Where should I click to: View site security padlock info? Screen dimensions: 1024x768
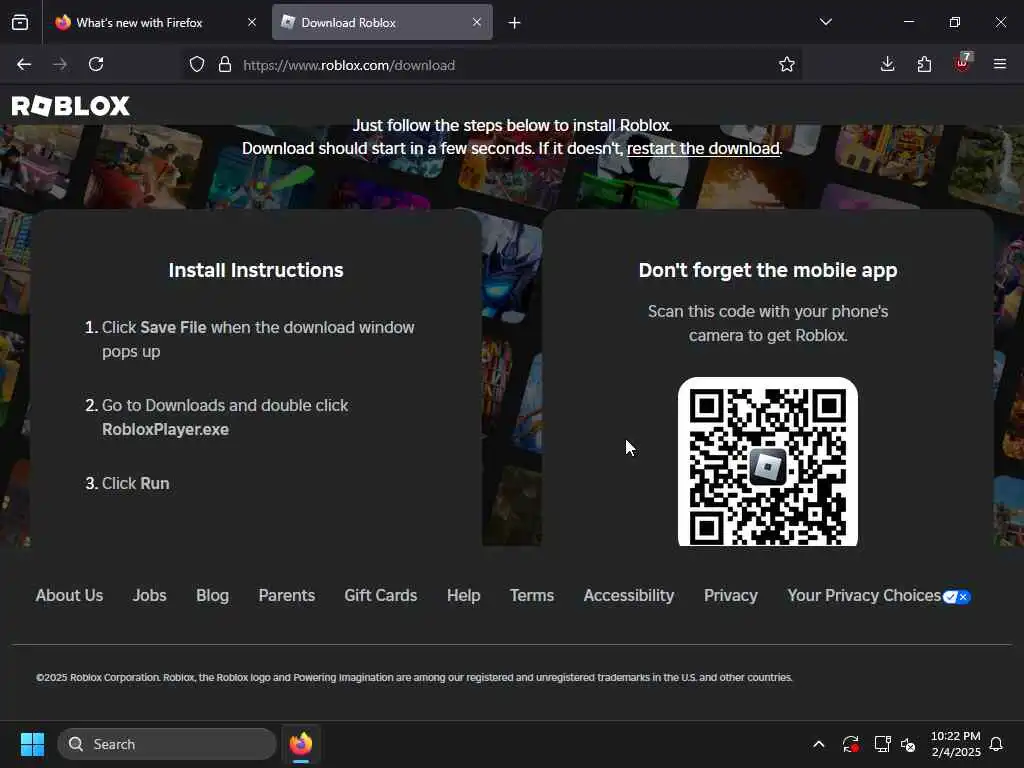tap(225, 64)
